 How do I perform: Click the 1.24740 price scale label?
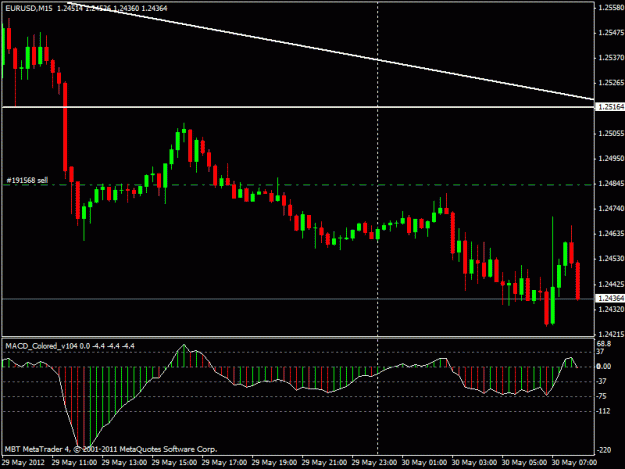pos(611,209)
